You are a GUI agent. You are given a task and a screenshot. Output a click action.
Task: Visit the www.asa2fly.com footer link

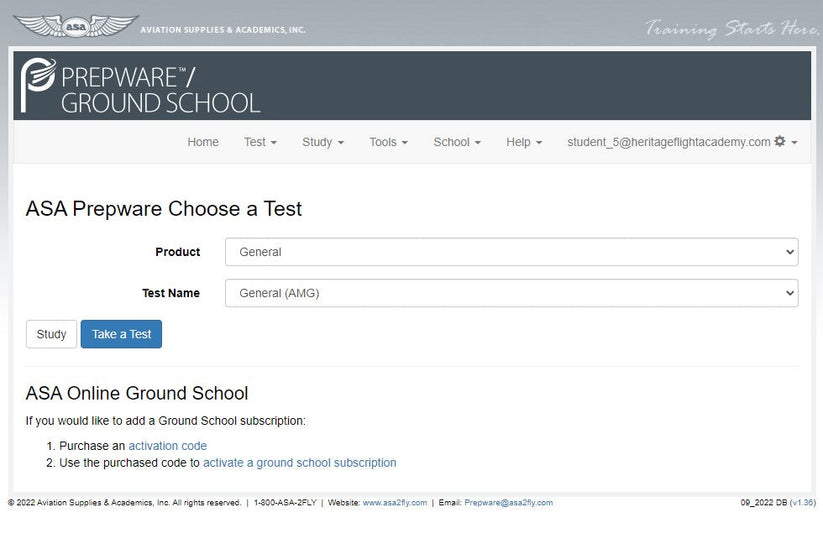pyautogui.click(x=394, y=503)
